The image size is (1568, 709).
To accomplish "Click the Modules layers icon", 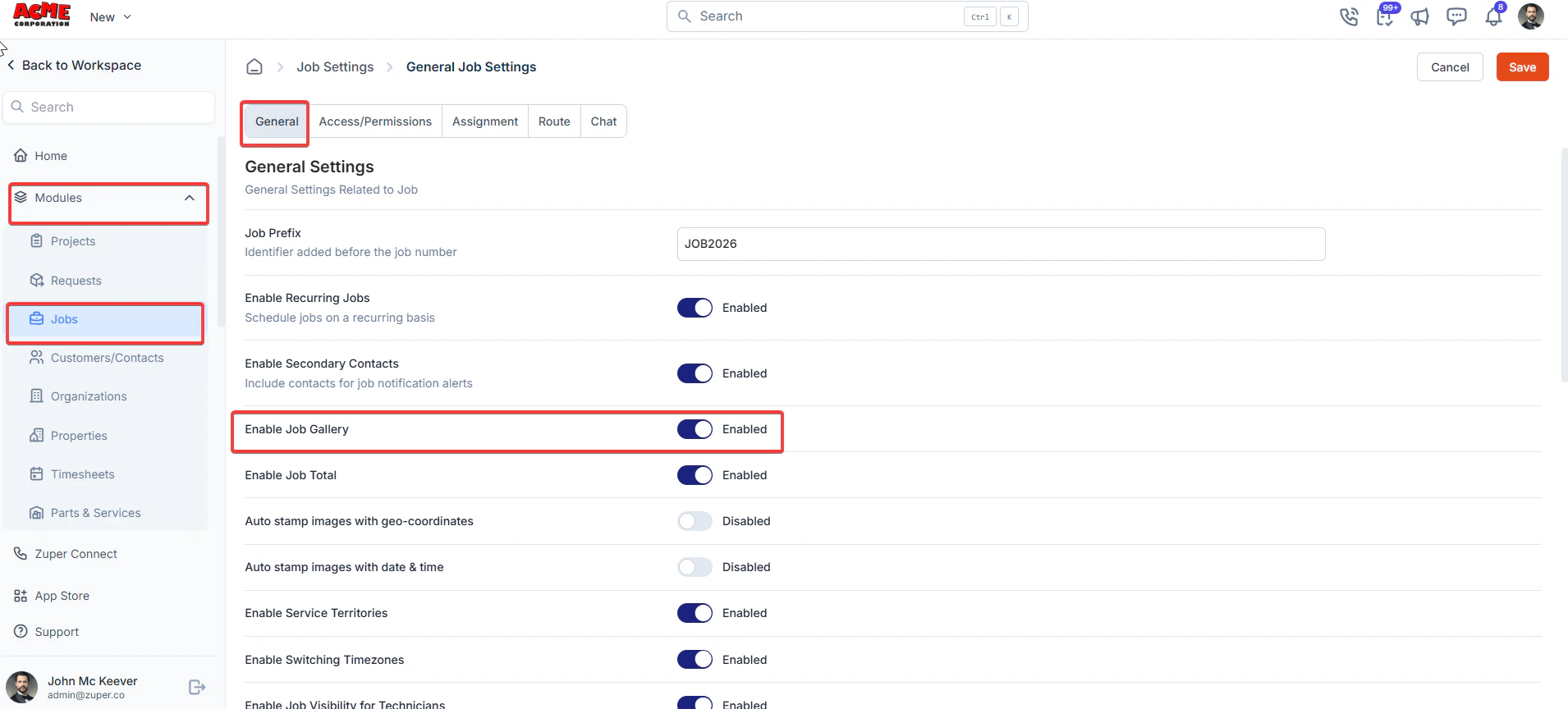I will 21,197.
